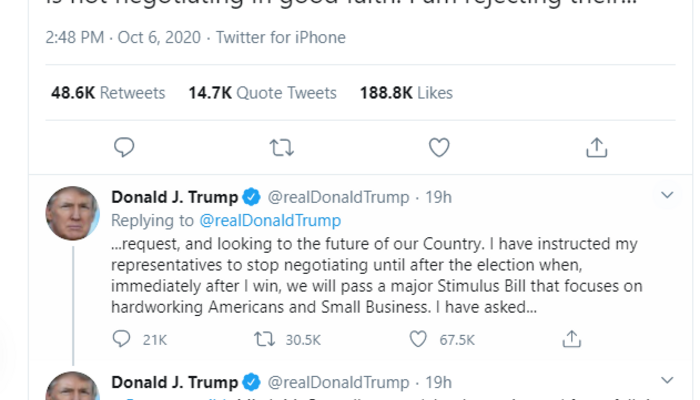Open the Donald J. Trump name on first reply

174,197
